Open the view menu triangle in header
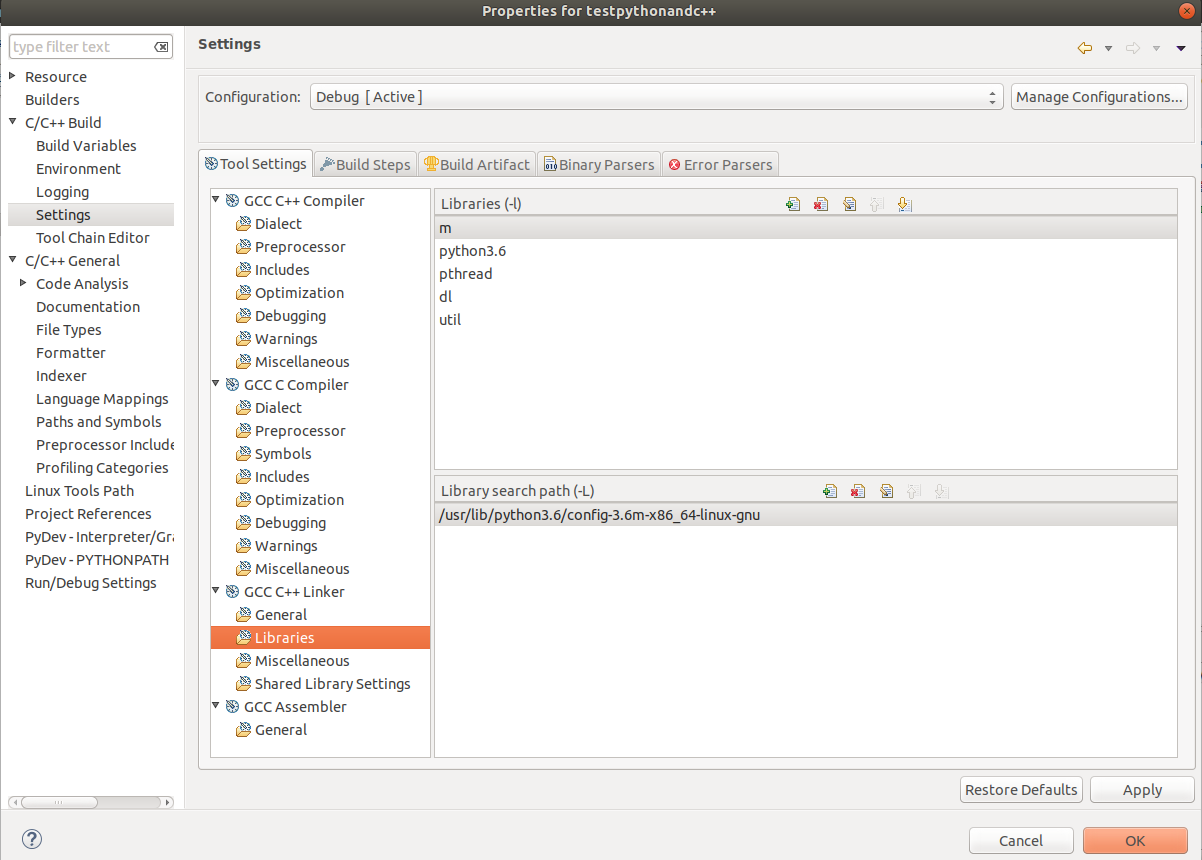Viewport: 1202px width, 860px height. click(1181, 48)
